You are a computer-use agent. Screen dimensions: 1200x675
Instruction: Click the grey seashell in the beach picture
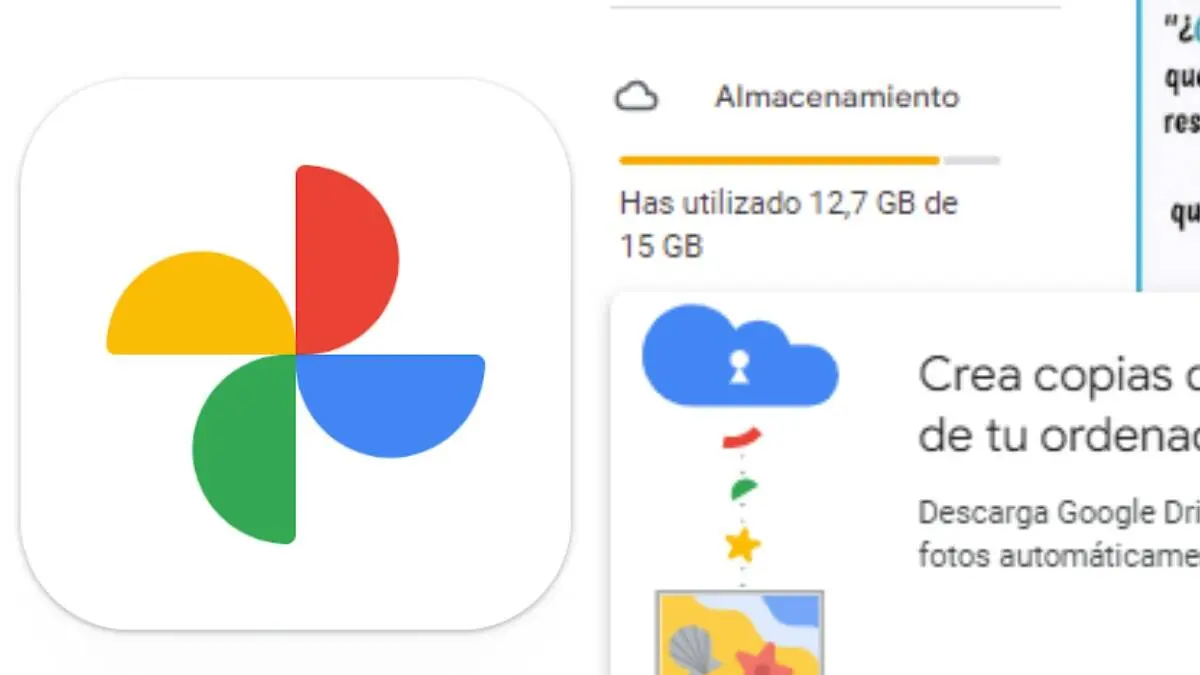[693, 652]
